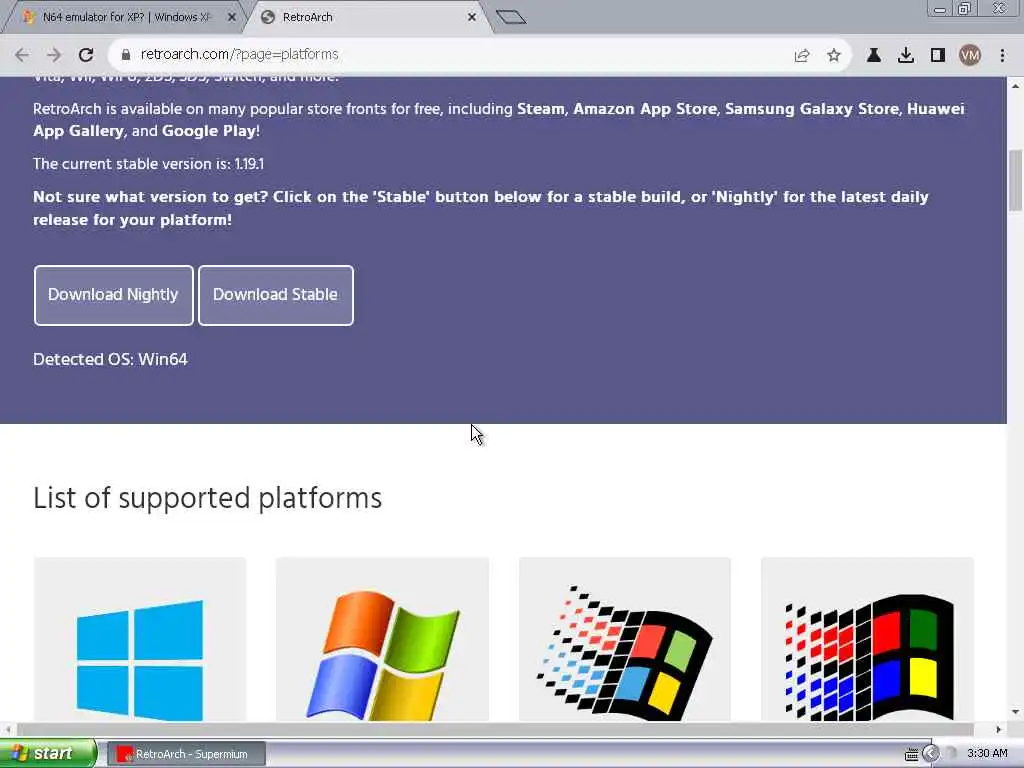The image size is (1024, 768).
Task: Go forward in browser history
Action: click(x=54, y=55)
